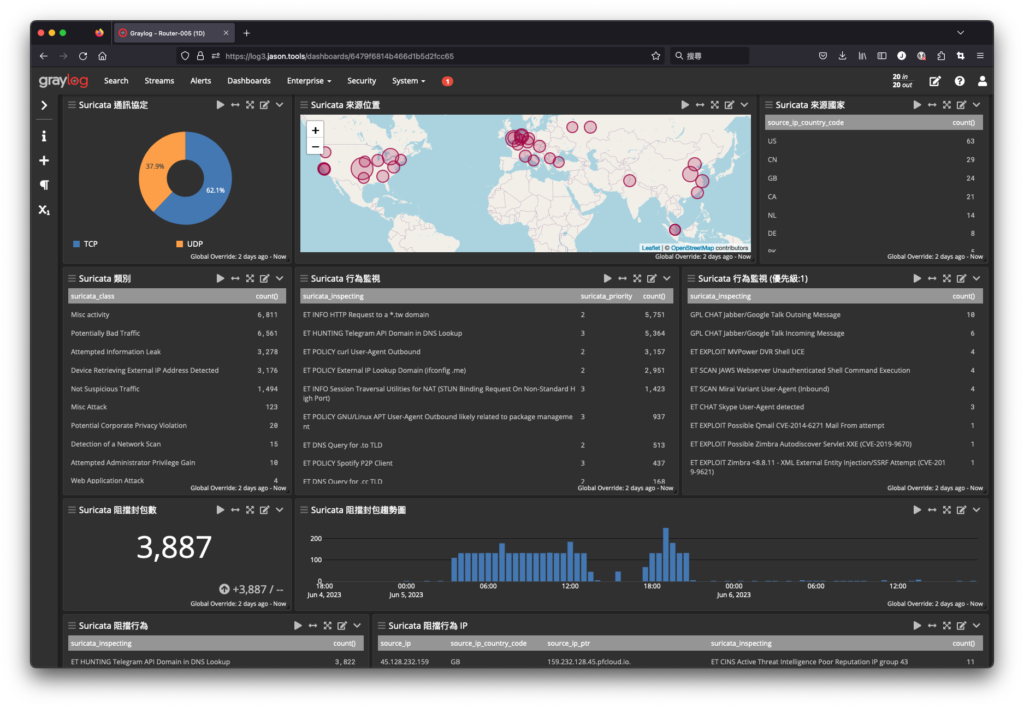
Task: Expand the Enterprise dropdown menu
Action: tap(309, 81)
